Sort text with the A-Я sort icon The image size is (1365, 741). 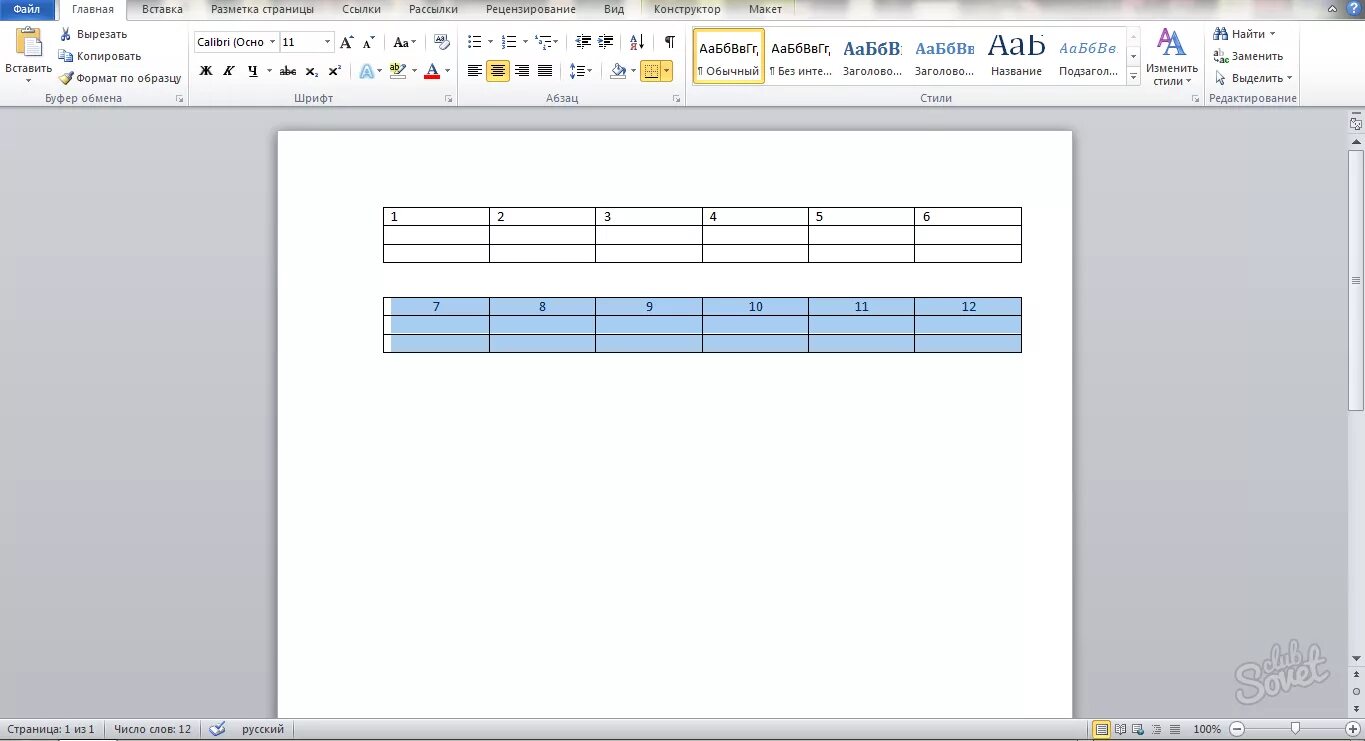pos(637,42)
